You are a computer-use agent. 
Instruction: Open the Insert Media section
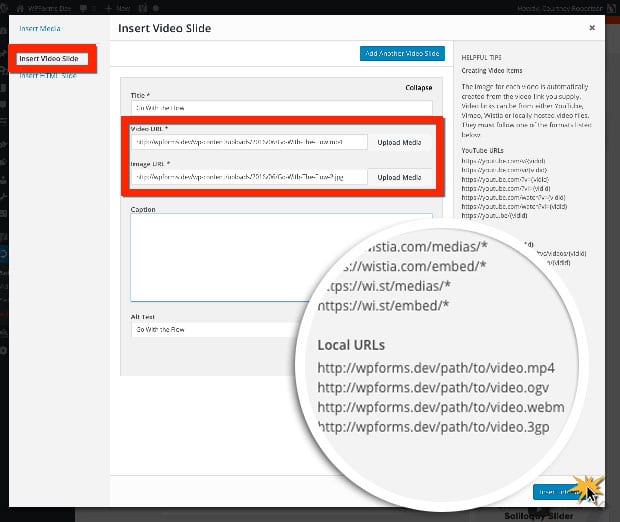[40, 28]
